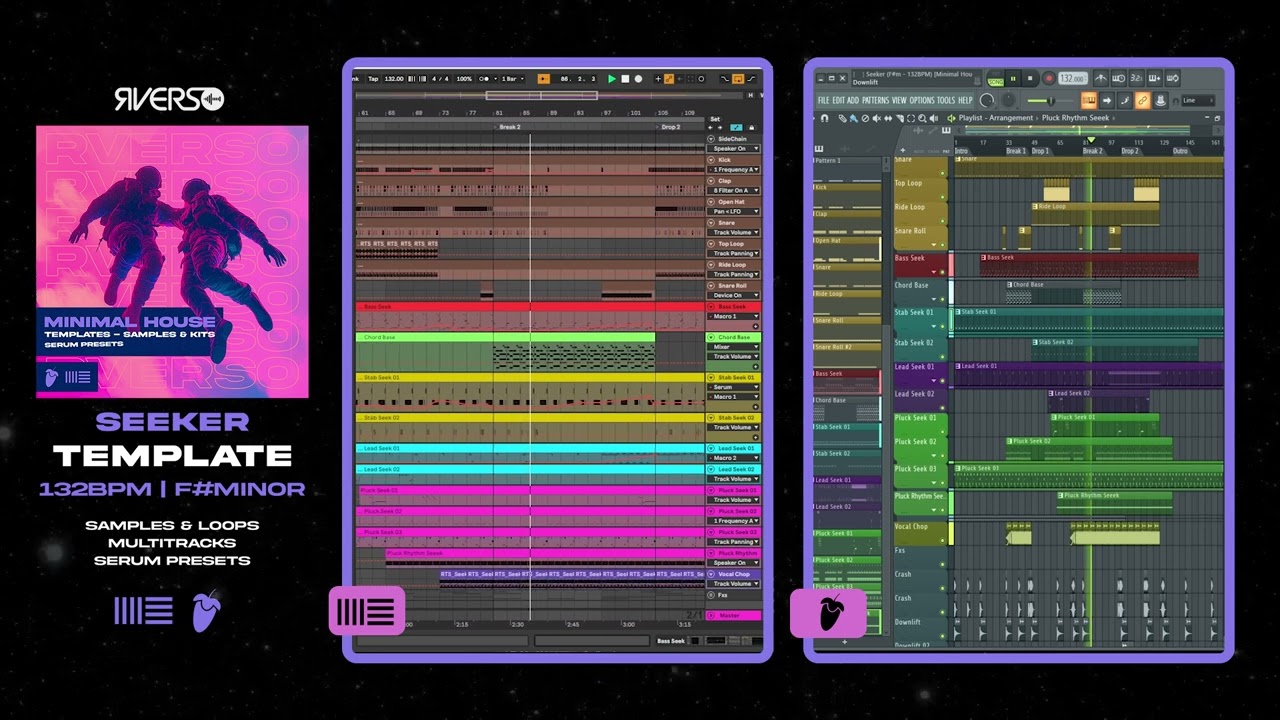Image resolution: width=1280 pixels, height=720 pixels.
Task: Click FL Studio horizontal swing slider
Action: click(x=1049, y=100)
